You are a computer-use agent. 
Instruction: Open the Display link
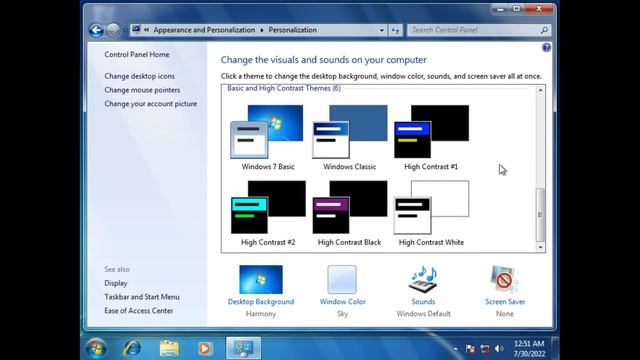tap(116, 283)
